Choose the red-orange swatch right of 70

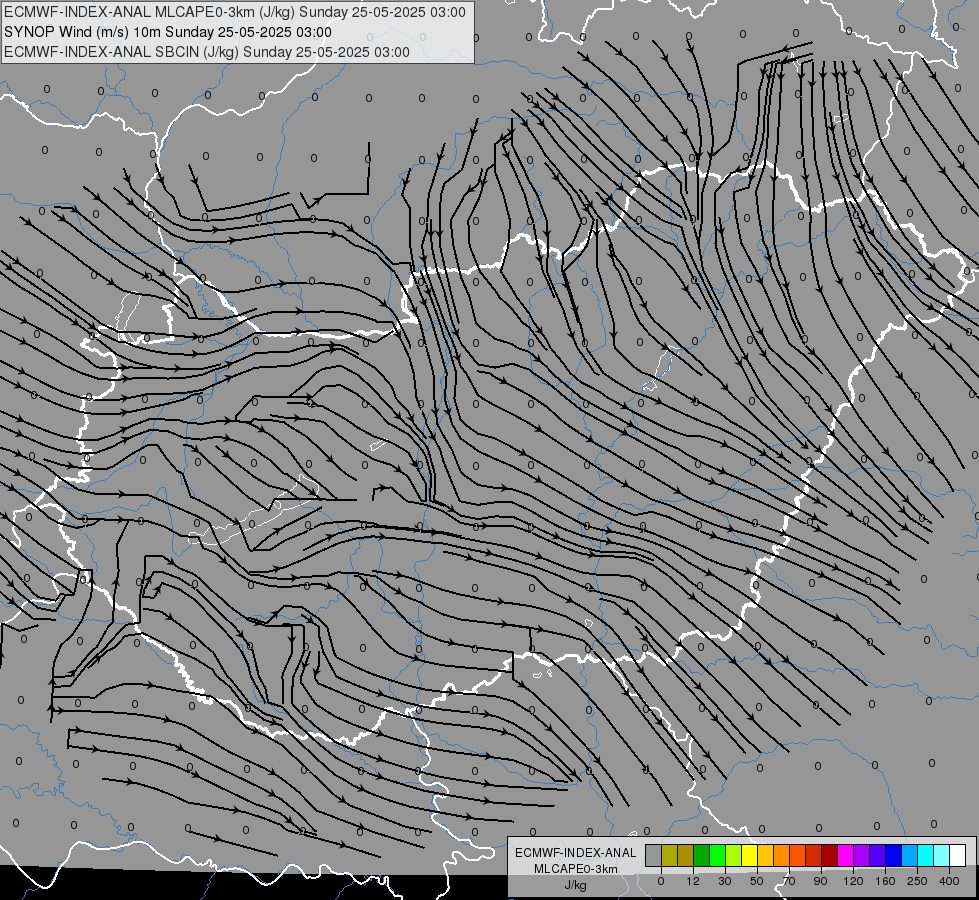(x=798, y=855)
